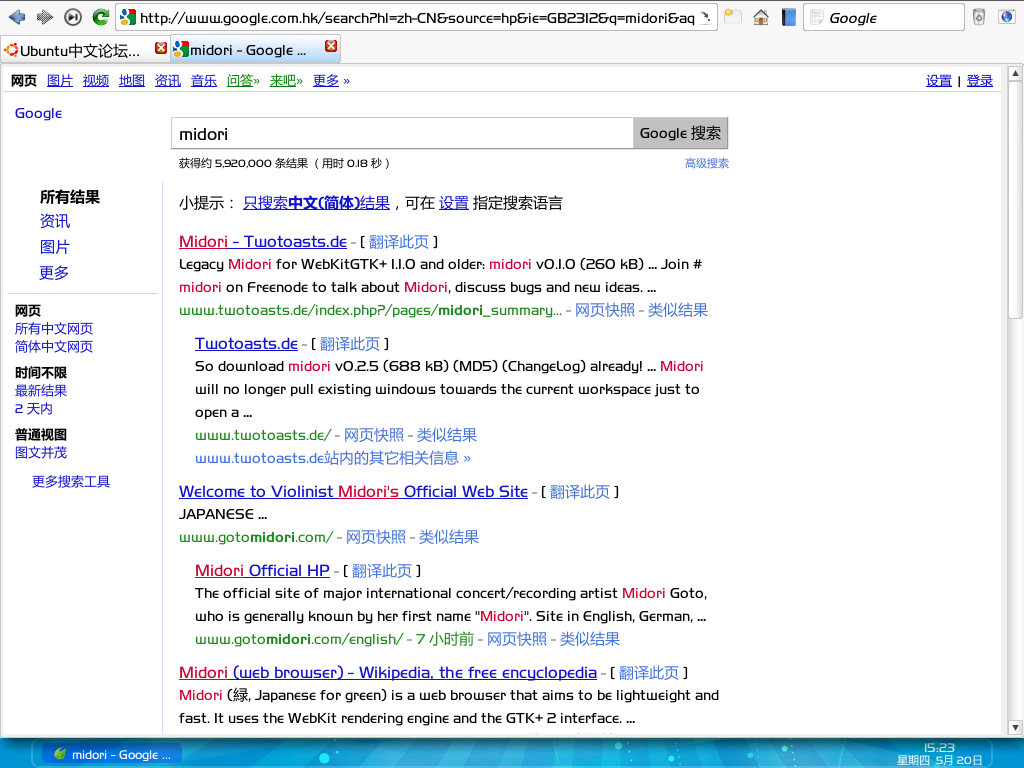Open 设置 link at top right

tap(938, 80)
